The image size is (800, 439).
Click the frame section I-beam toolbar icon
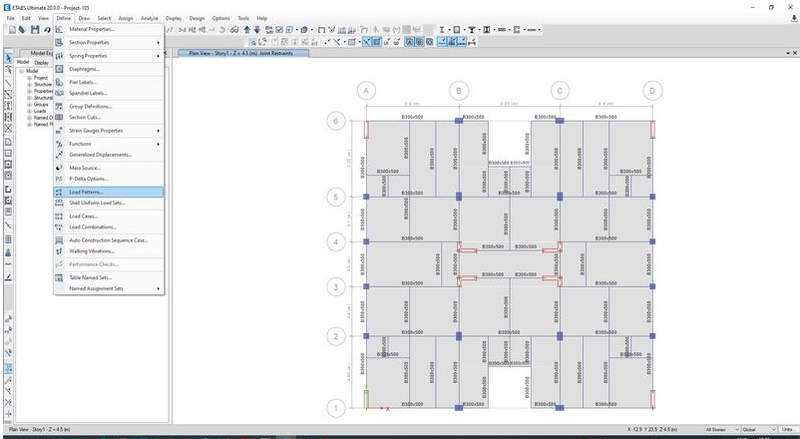coord(442,30)
